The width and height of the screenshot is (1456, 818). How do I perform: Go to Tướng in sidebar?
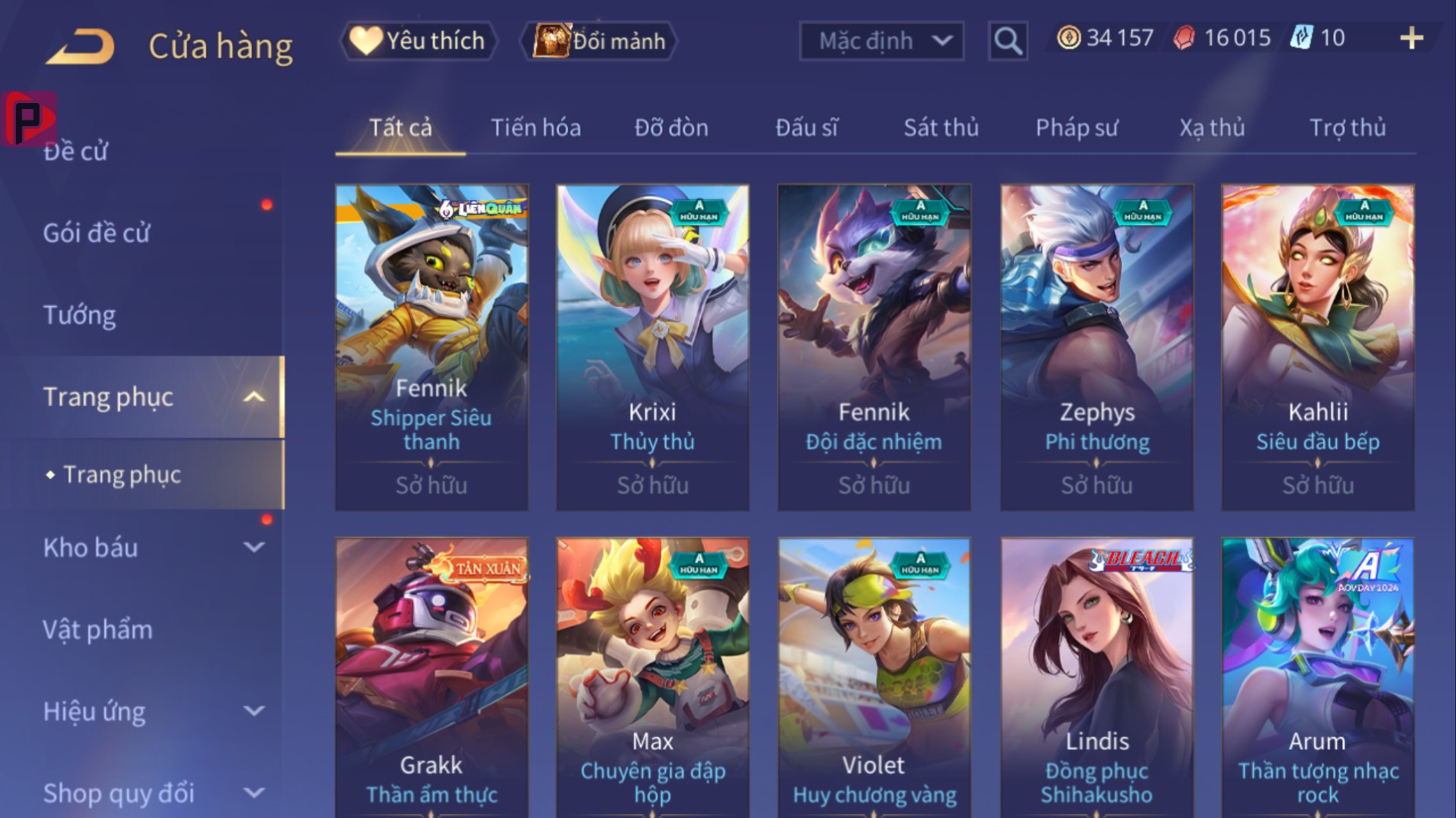(x=79, y=315)
